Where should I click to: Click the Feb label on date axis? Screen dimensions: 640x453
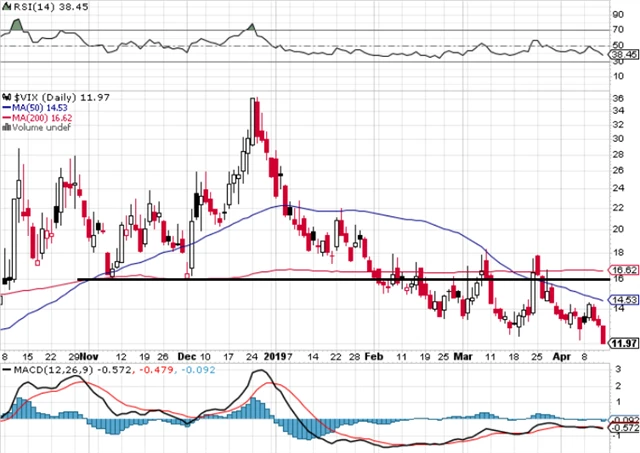point(373,356)
